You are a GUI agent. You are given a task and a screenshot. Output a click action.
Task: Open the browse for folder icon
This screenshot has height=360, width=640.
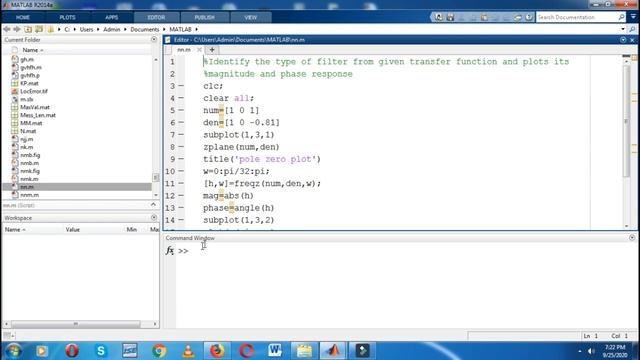click(39, 29)
